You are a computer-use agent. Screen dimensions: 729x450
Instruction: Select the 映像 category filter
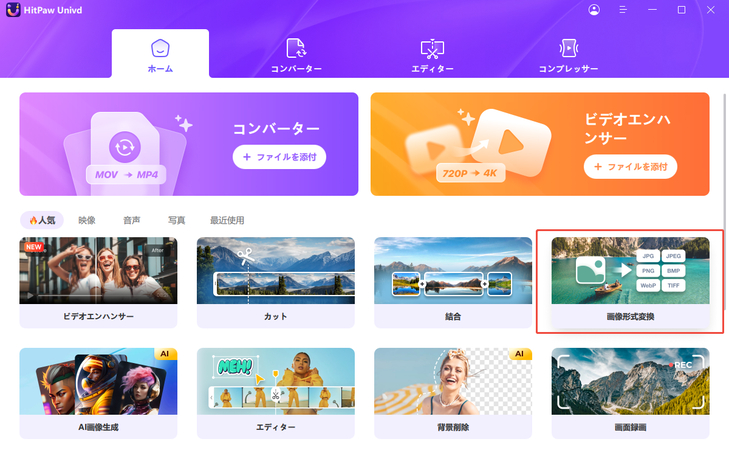[x=87, y=220]
